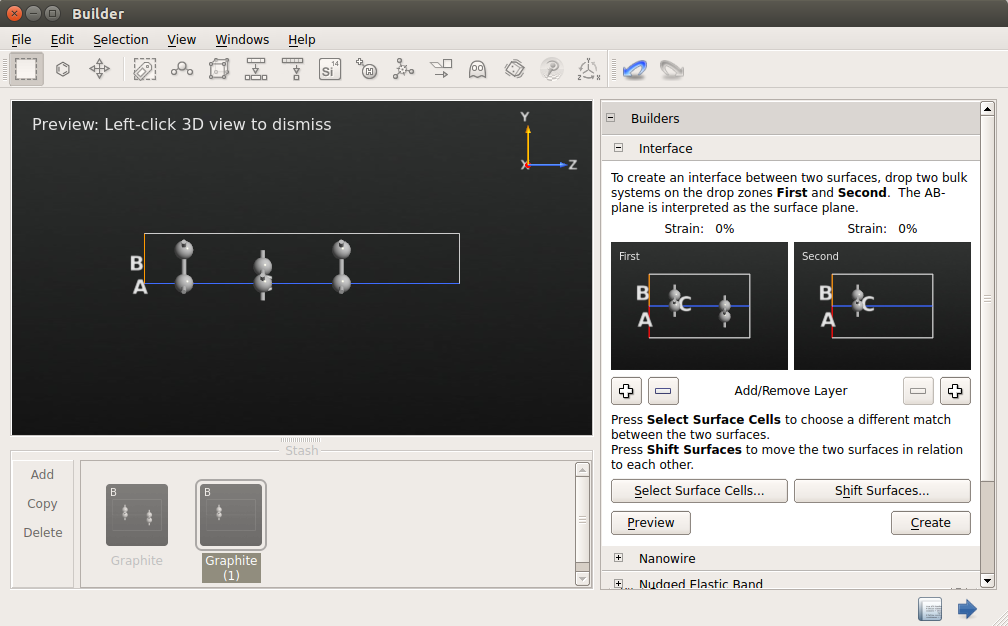Click the First surface drop zone

(x=699, y=306)
